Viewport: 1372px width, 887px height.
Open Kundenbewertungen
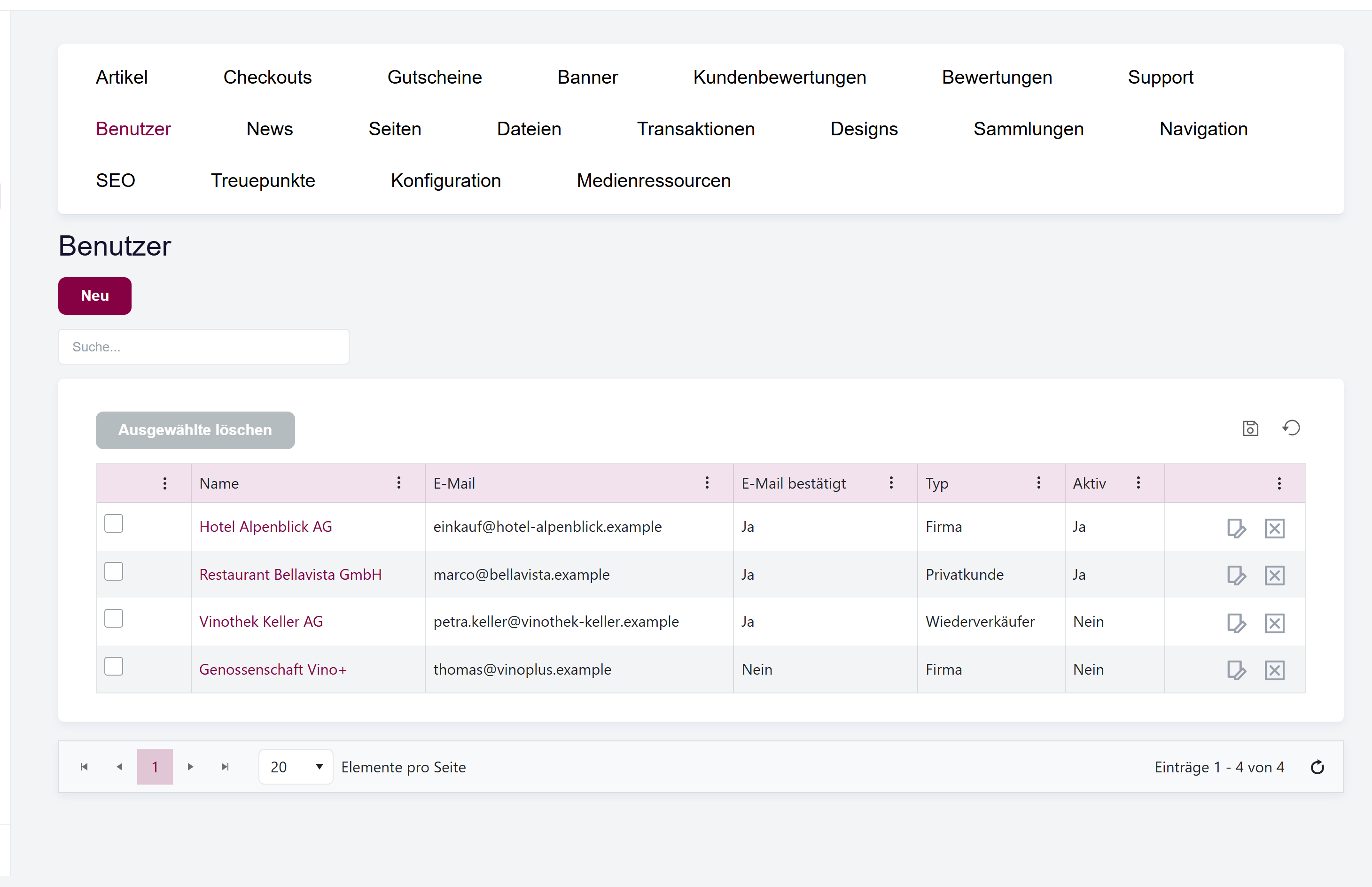tap(780, 77)
